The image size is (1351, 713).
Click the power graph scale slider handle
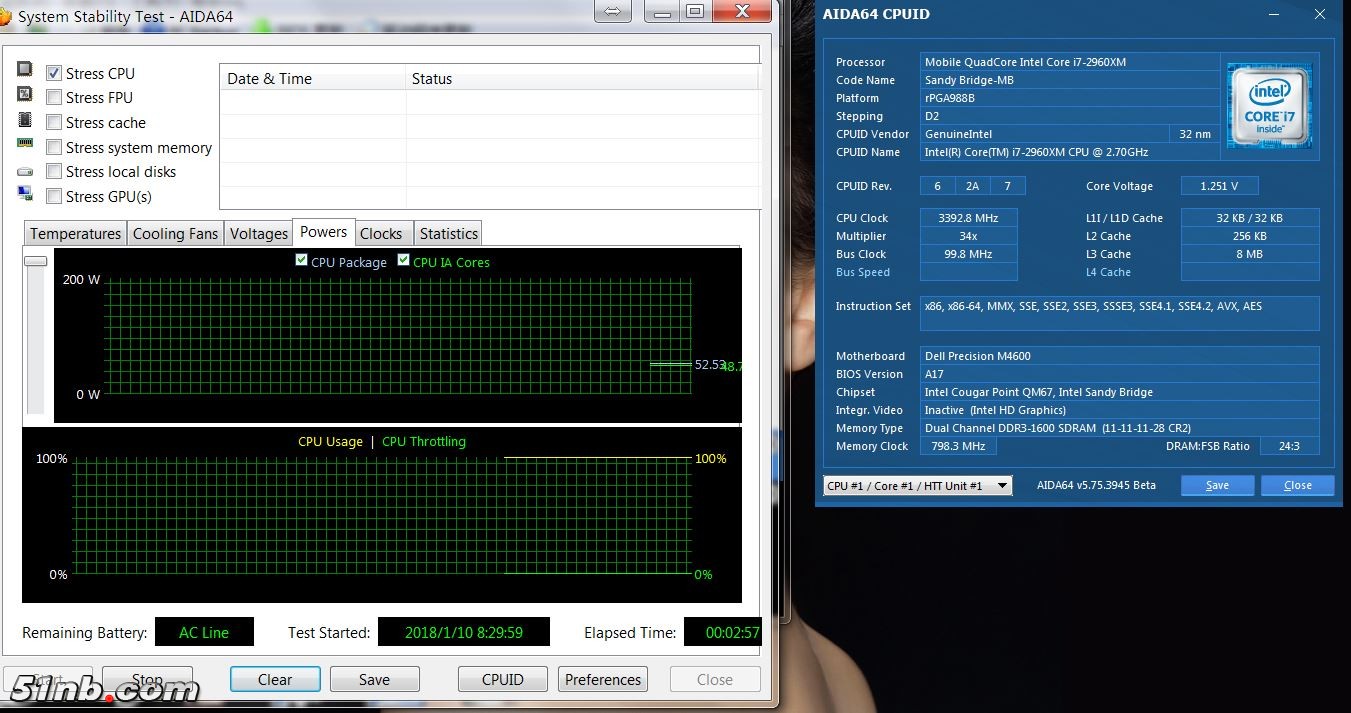coord(36,261)
